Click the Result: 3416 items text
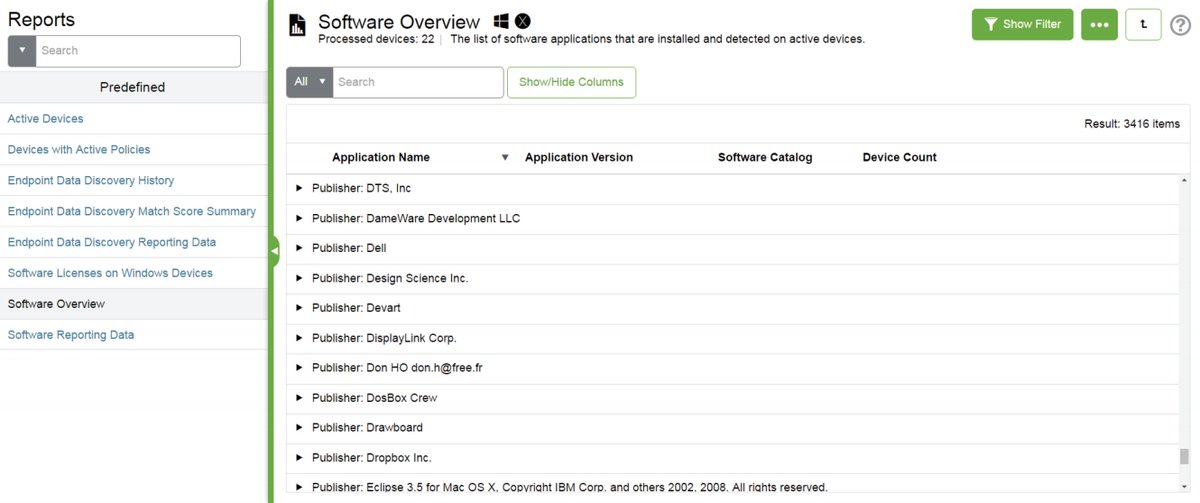 (x=1132, y=124)
